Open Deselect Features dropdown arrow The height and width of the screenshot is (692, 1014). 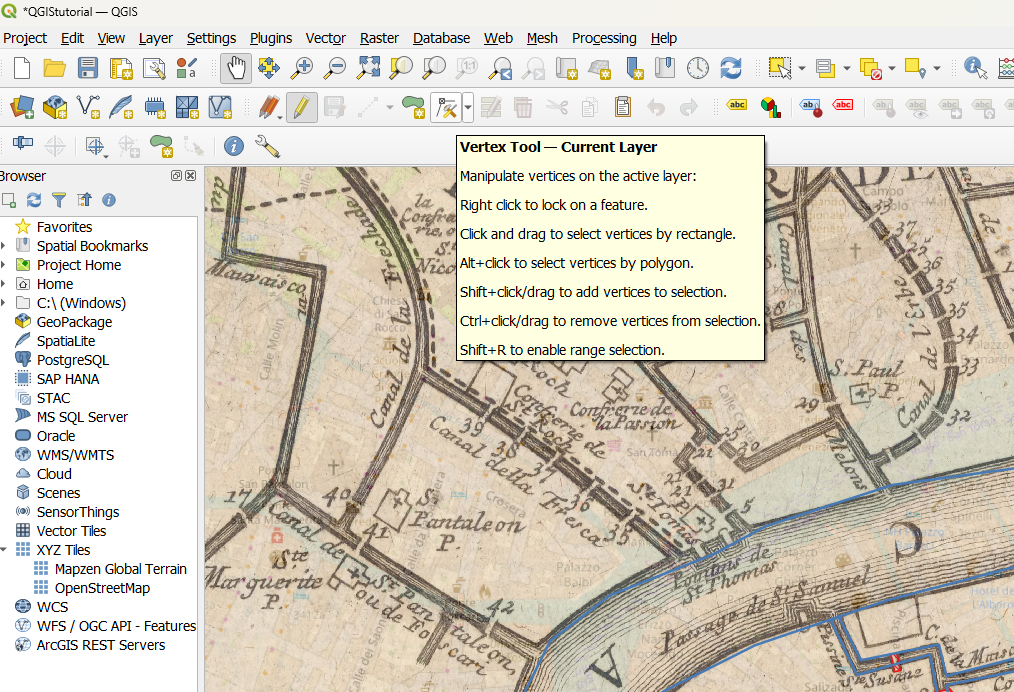pyautogui.click(x=892, y=68)
